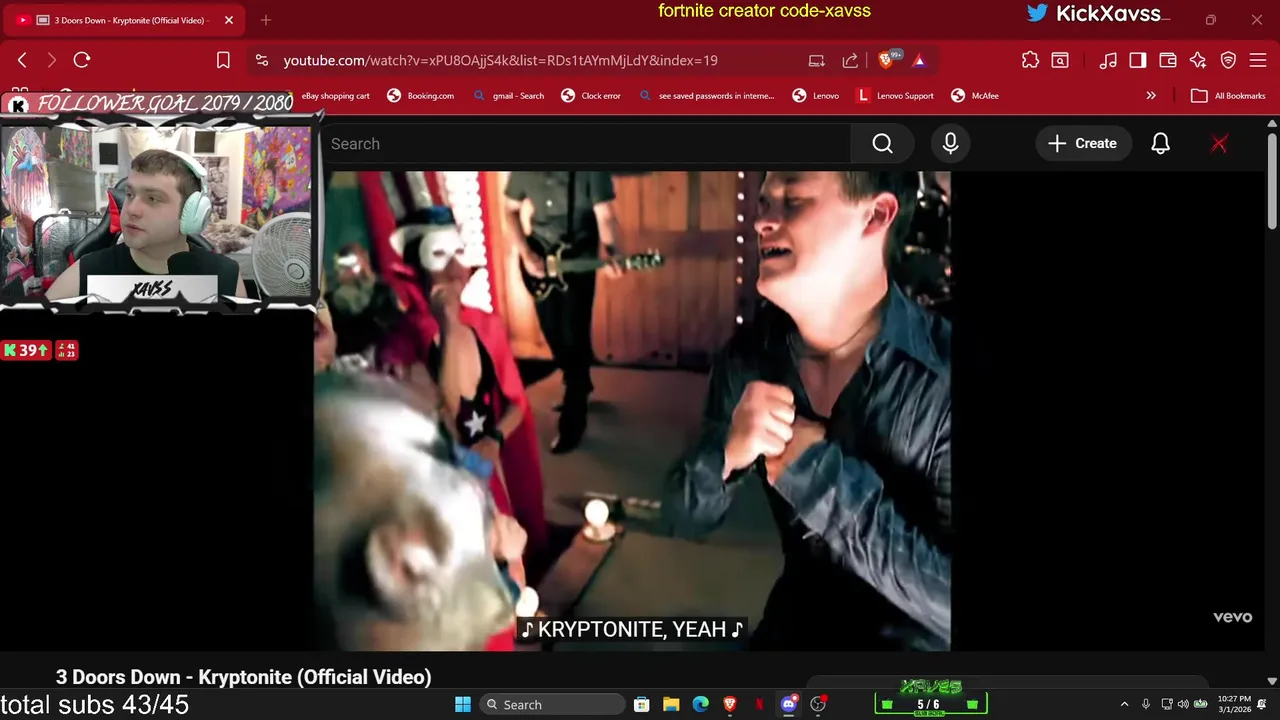The image size is (1280, 720).
Task: Open a new browser tab
Action: point(266,20)
